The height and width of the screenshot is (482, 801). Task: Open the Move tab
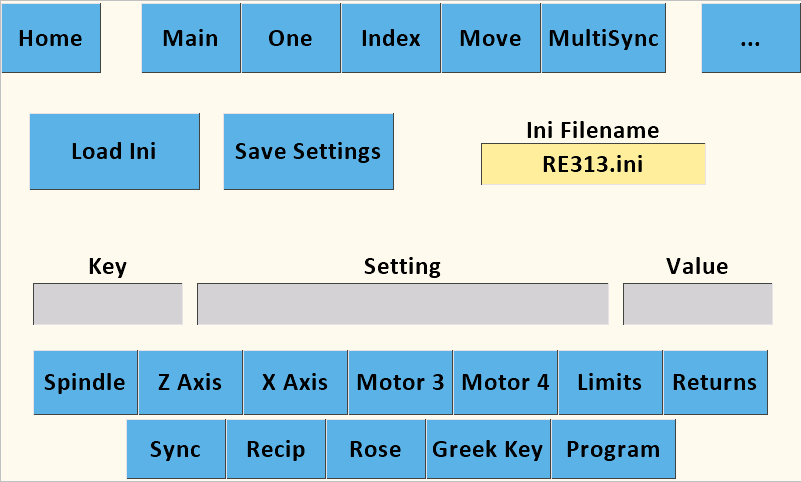pyautogui.click(x=490, y=39)
